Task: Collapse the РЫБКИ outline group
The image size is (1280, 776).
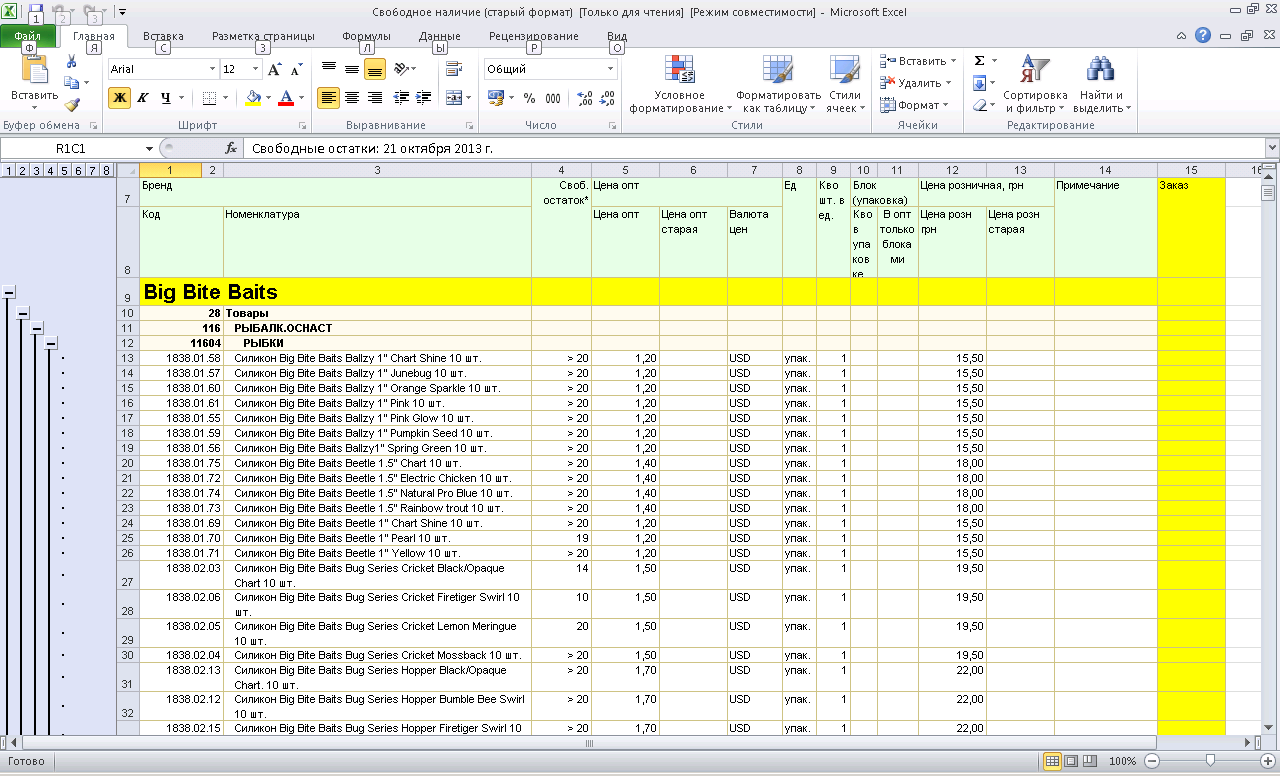Action: coord(51,343)
